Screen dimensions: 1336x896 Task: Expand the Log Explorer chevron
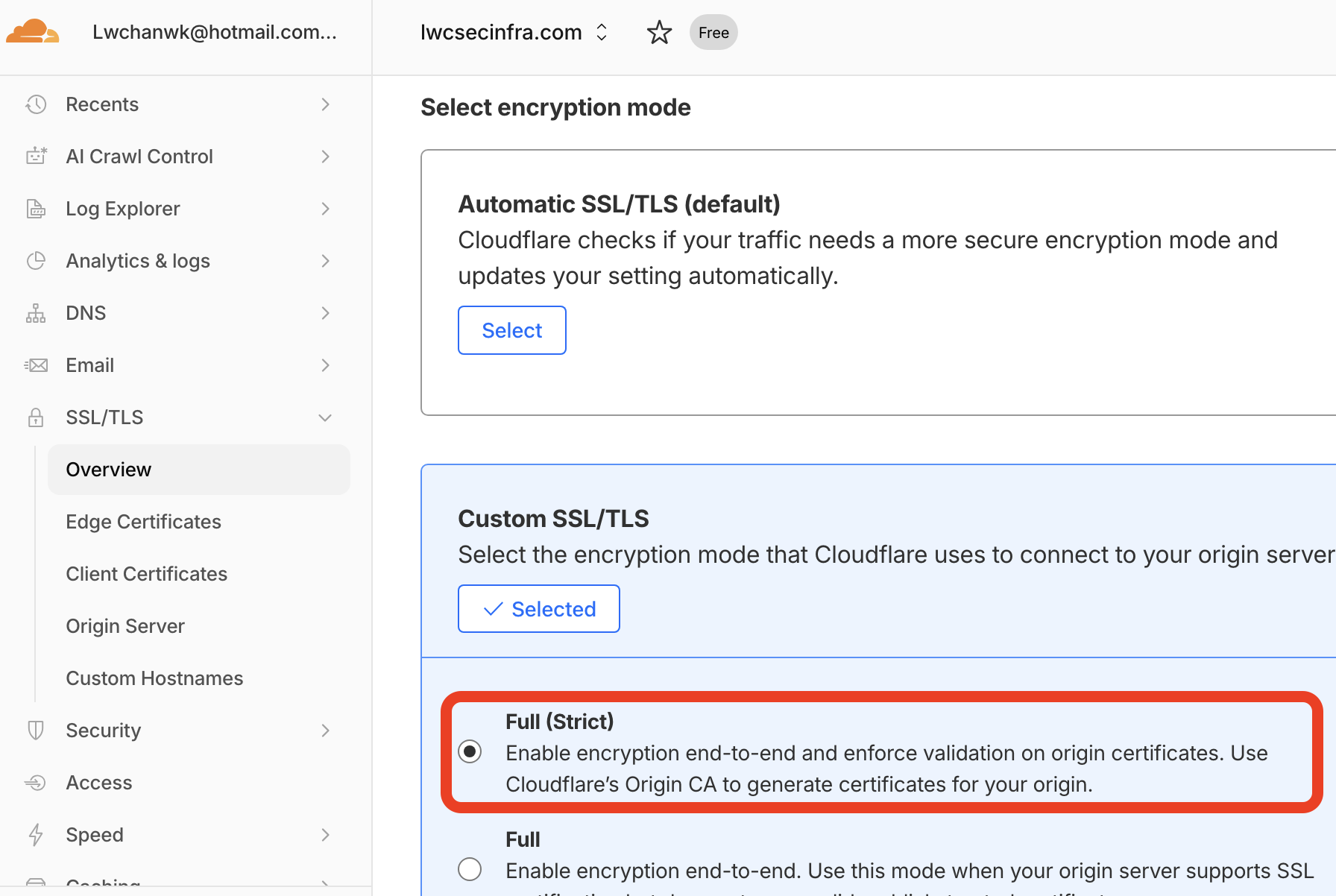(325, 209)
